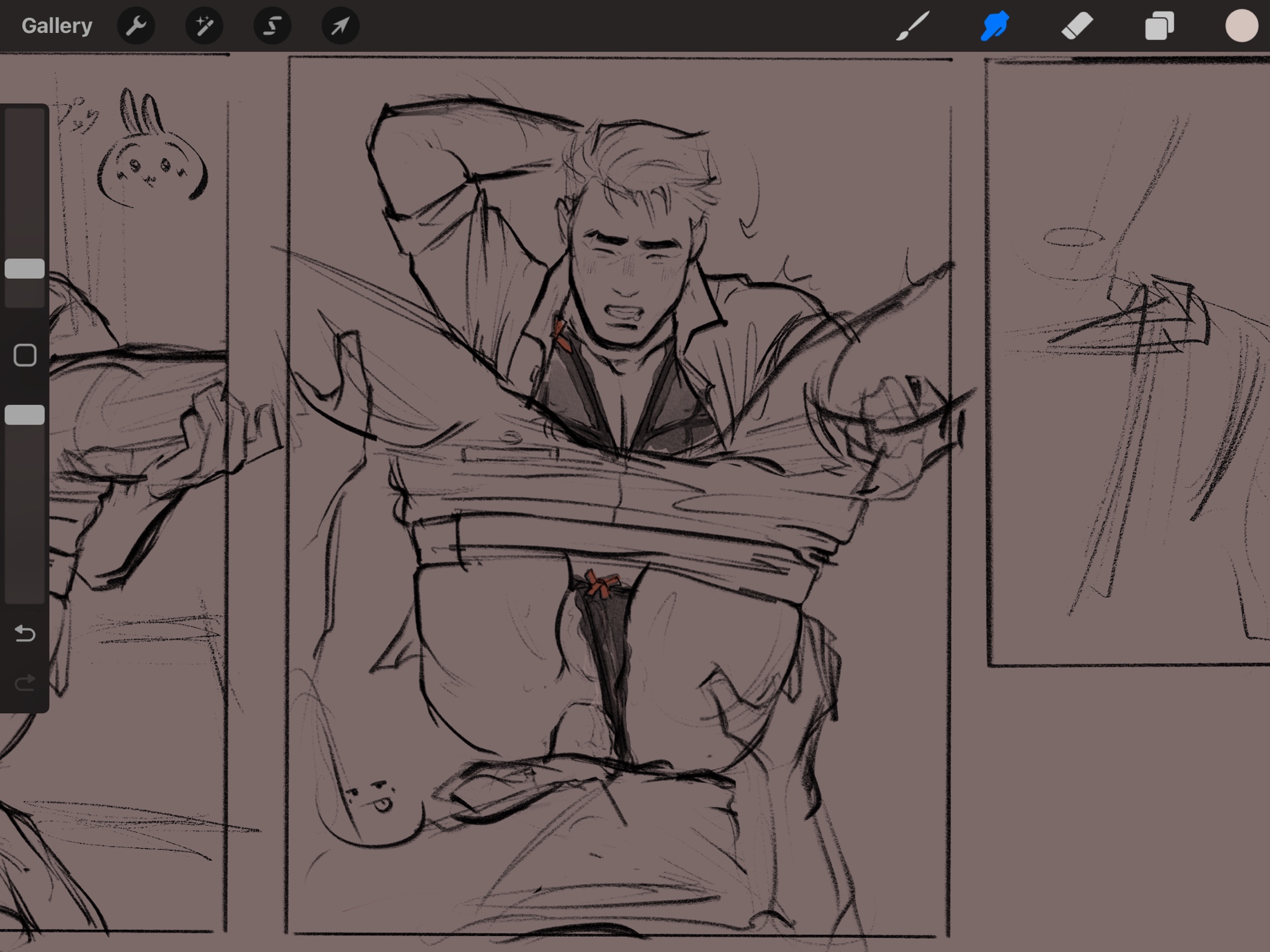This screenshot has width=1270, height=952.
Task: Tap the highlighted blue Smudge tool
Action: coord(994,26)
